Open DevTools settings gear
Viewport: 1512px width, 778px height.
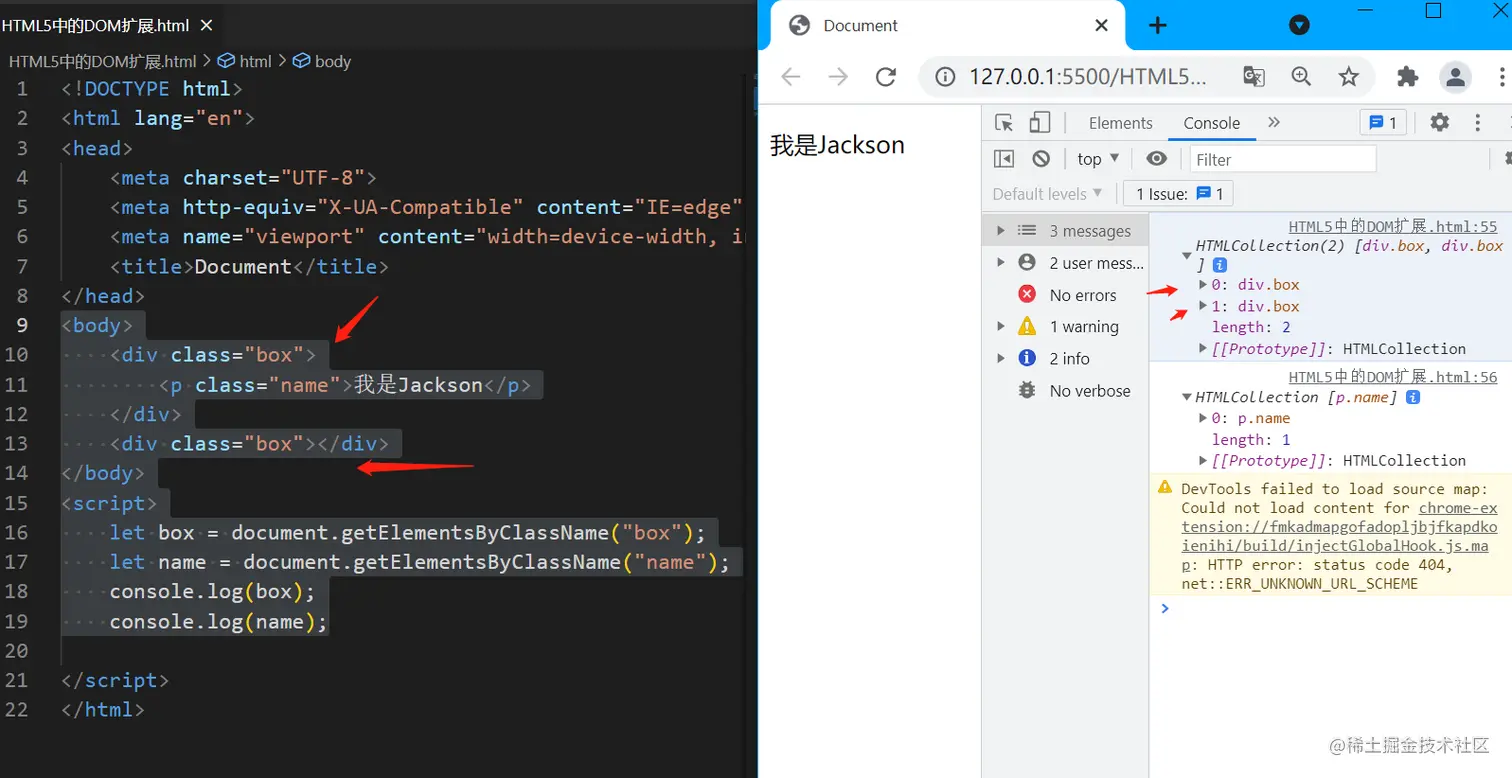(1439, 123)
